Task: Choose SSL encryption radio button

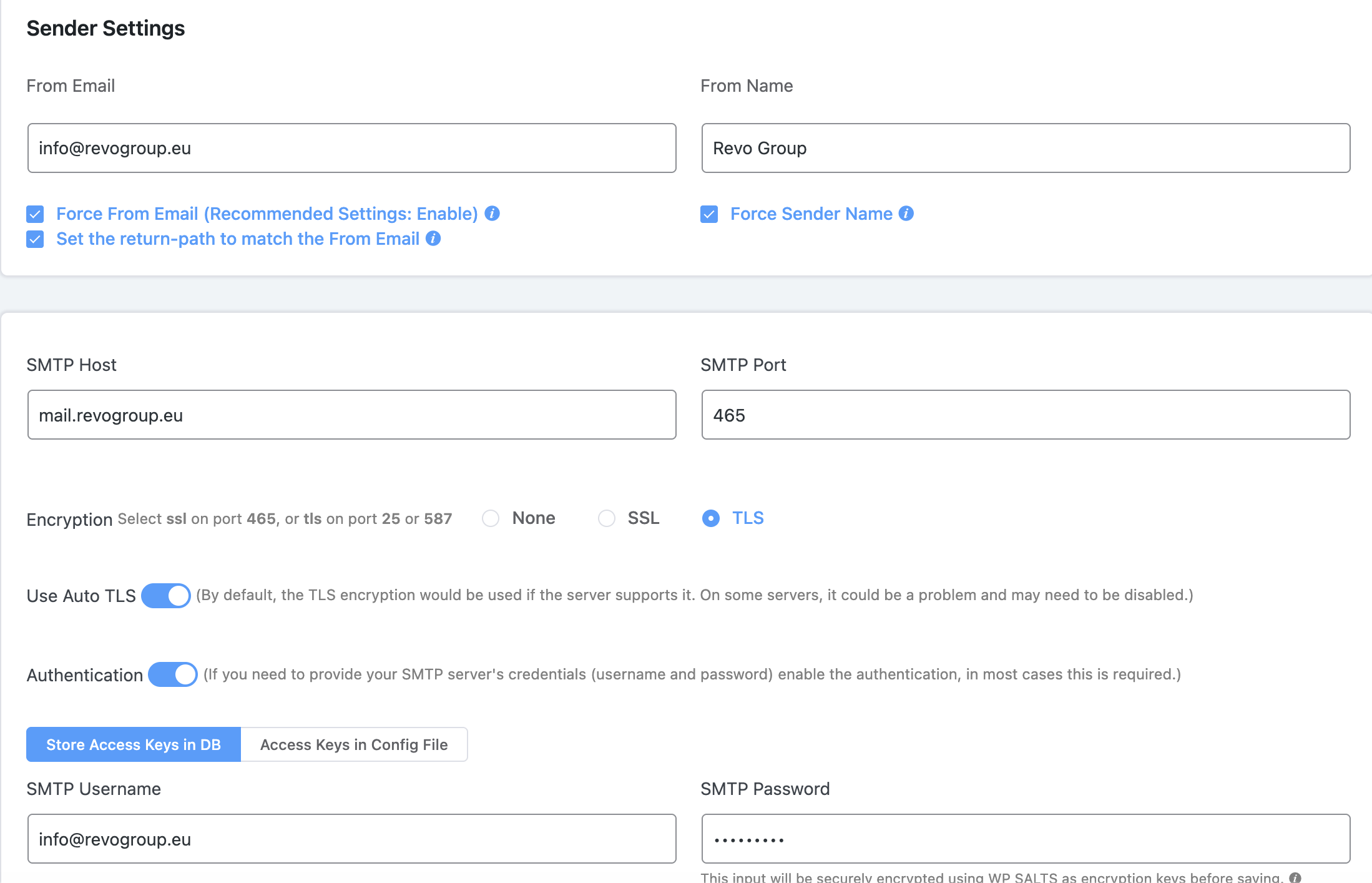Action: (x=606, y=518)
